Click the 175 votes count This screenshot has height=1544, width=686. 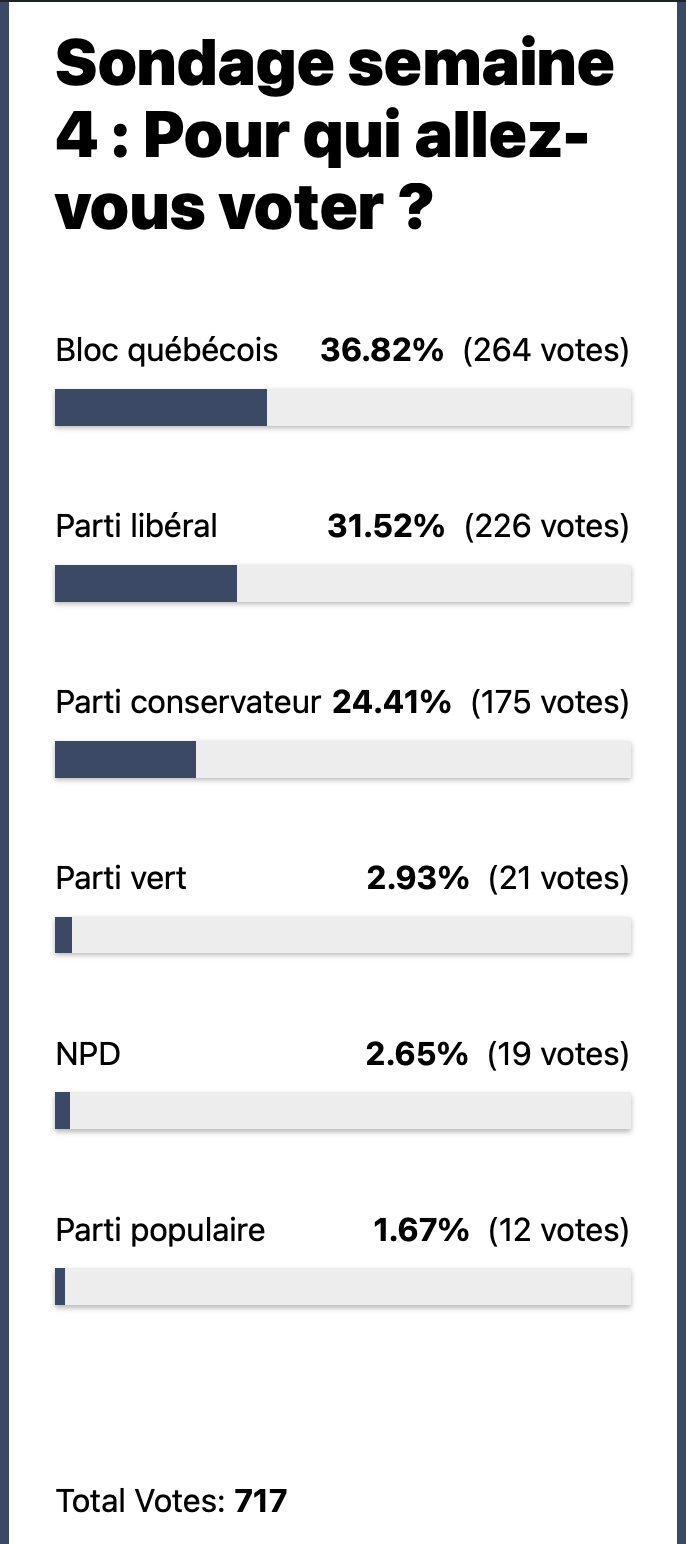(x=550, y=702)
